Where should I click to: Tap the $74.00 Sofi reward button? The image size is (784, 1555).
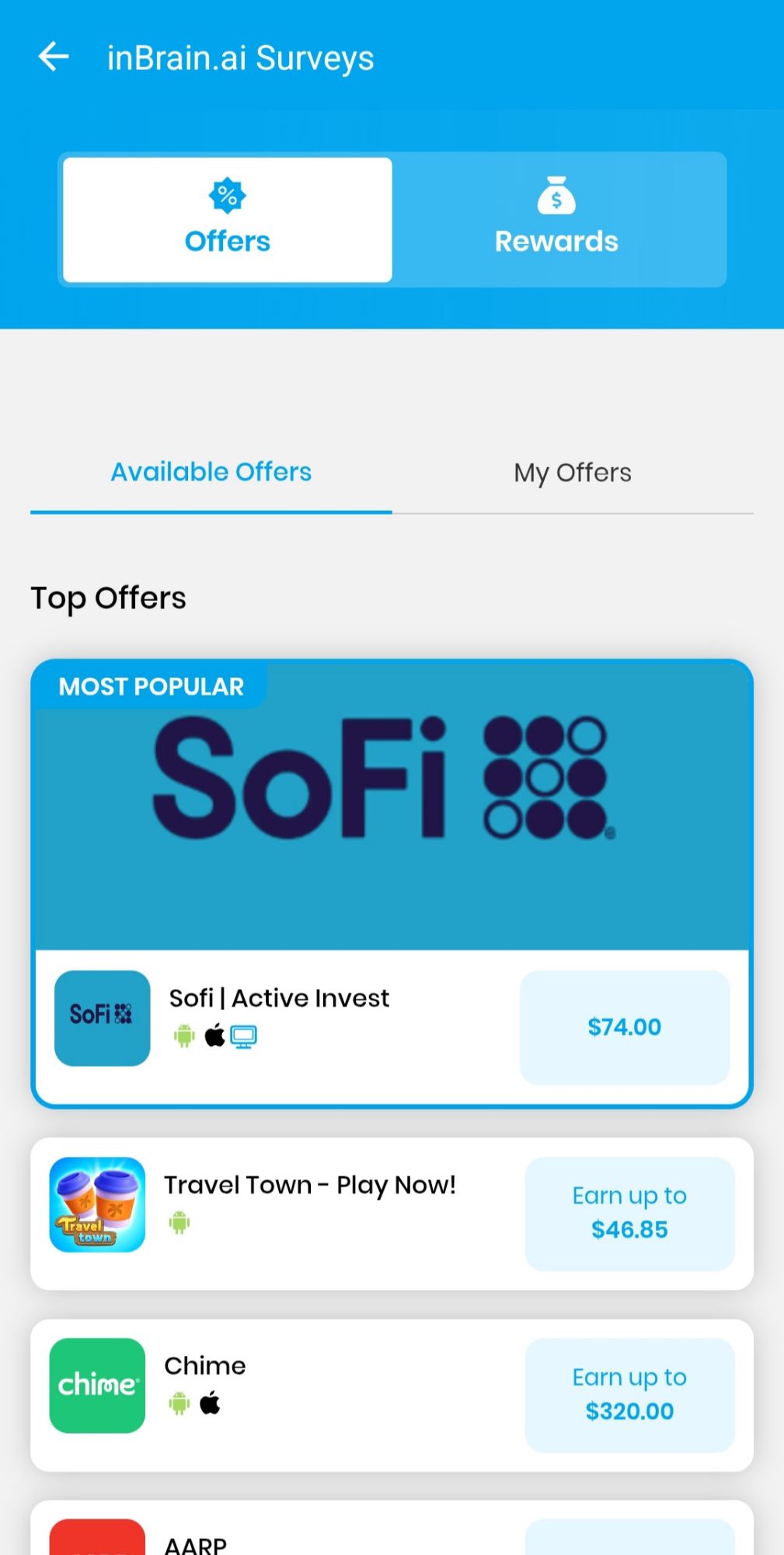point(624,1027)
